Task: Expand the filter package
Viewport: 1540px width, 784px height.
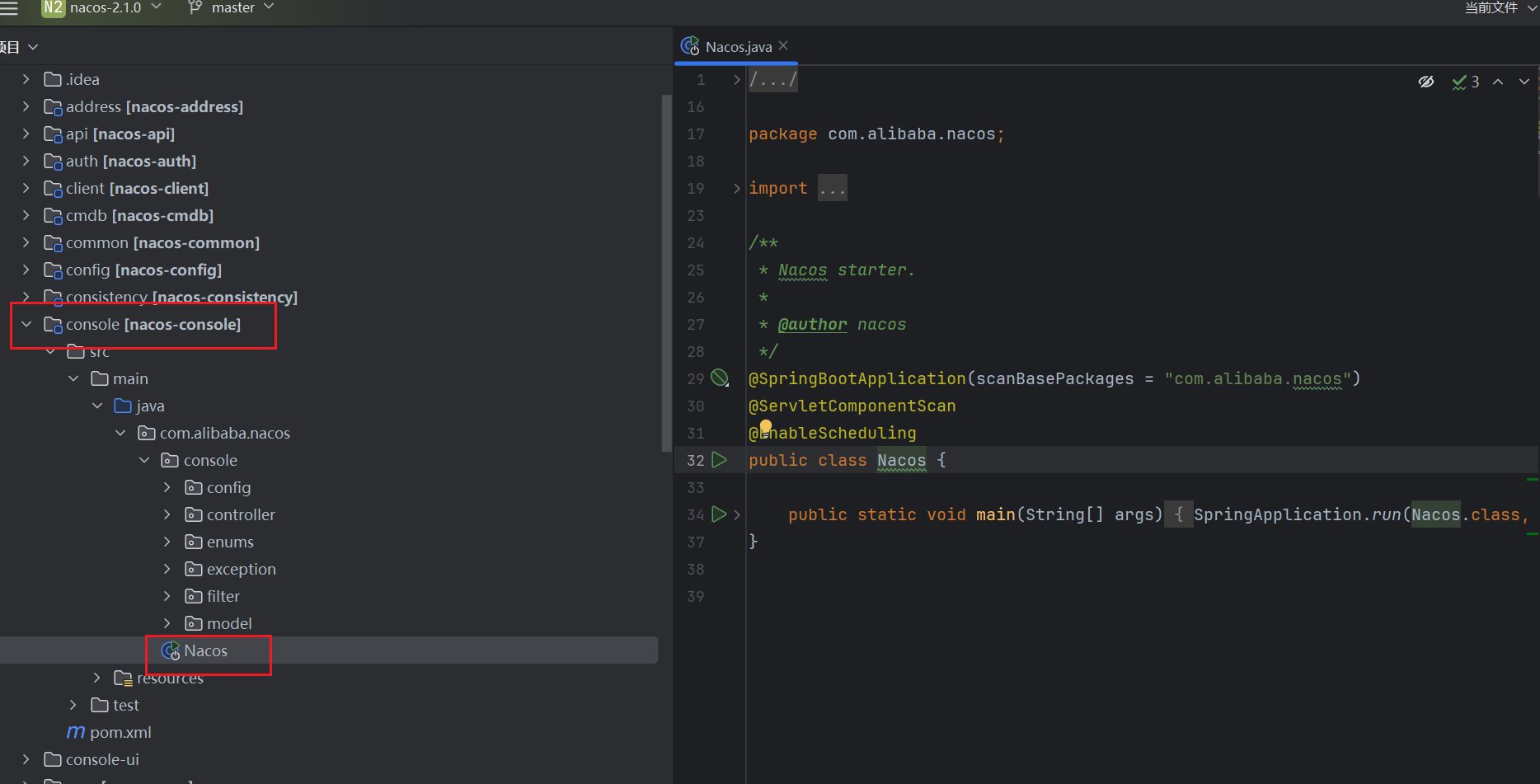Action: pos(167,596)
